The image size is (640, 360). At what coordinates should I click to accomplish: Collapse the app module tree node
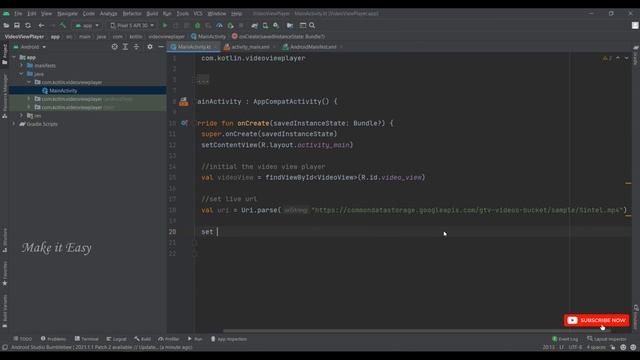coord(14,57)
